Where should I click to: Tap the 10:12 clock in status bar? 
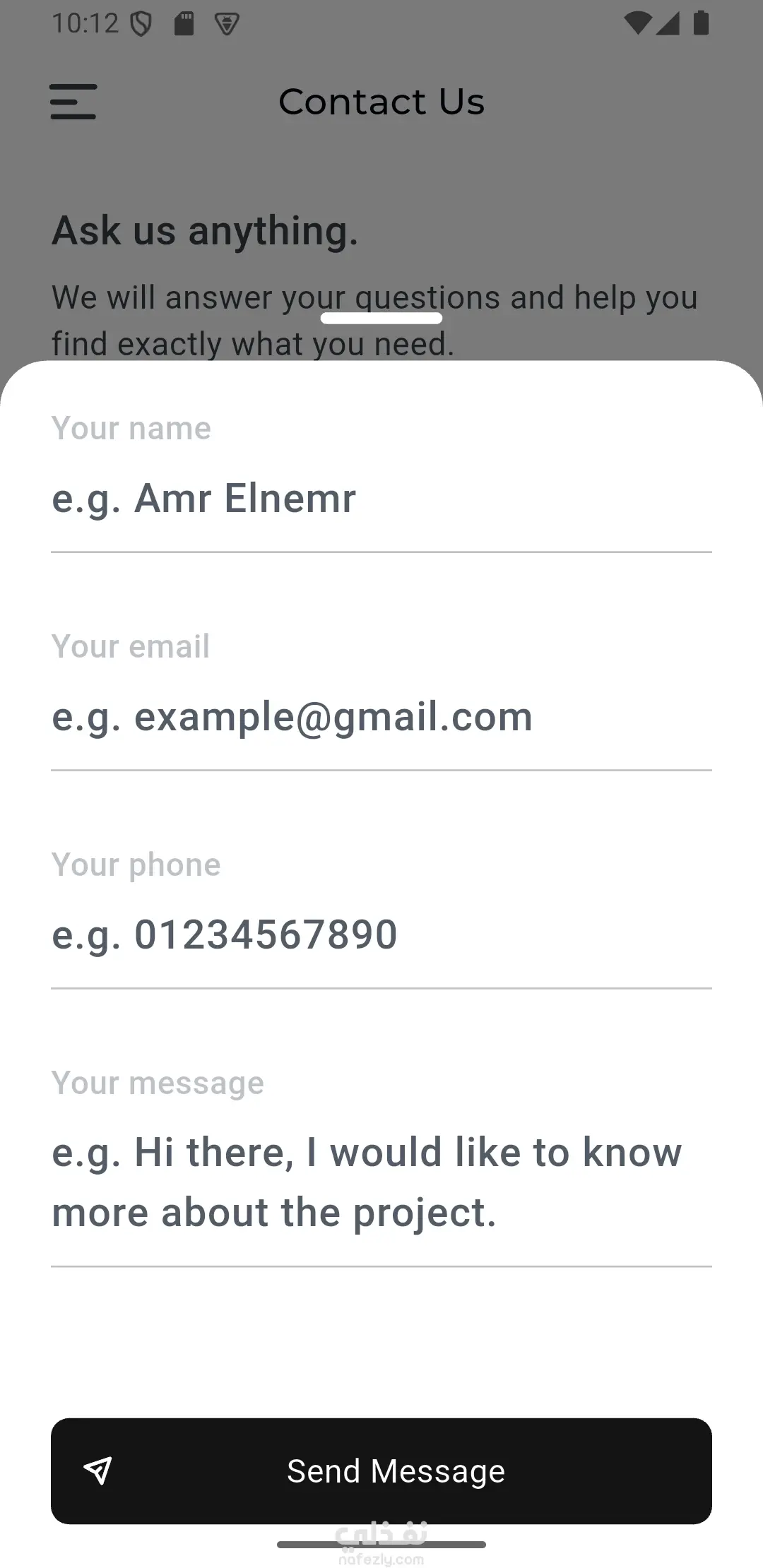[x=85, y=23]
